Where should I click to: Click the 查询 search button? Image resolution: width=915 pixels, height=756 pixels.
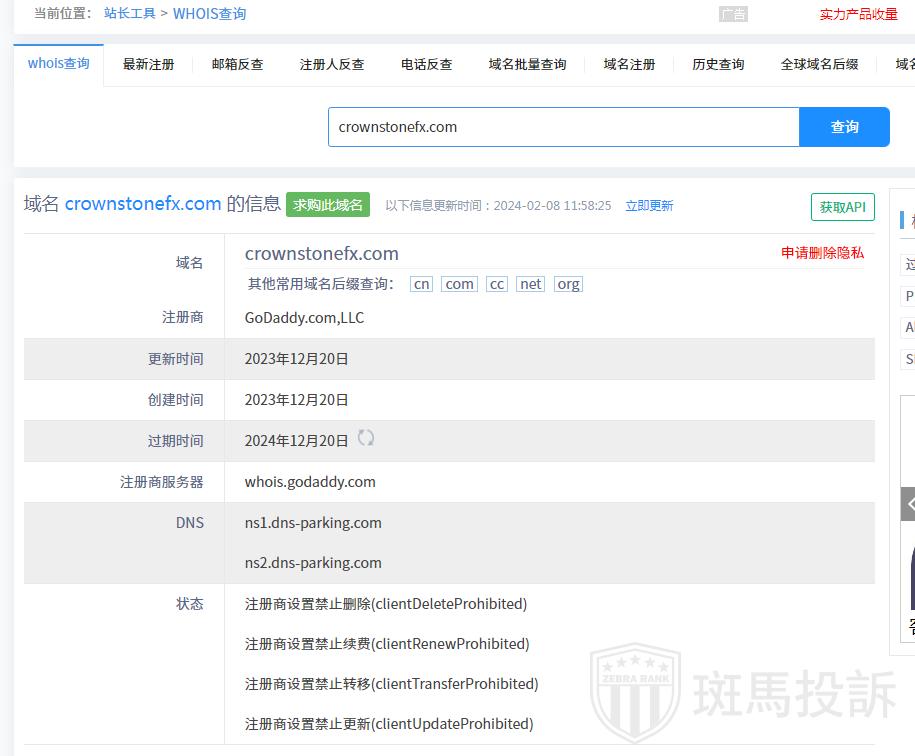click(844, 127)
